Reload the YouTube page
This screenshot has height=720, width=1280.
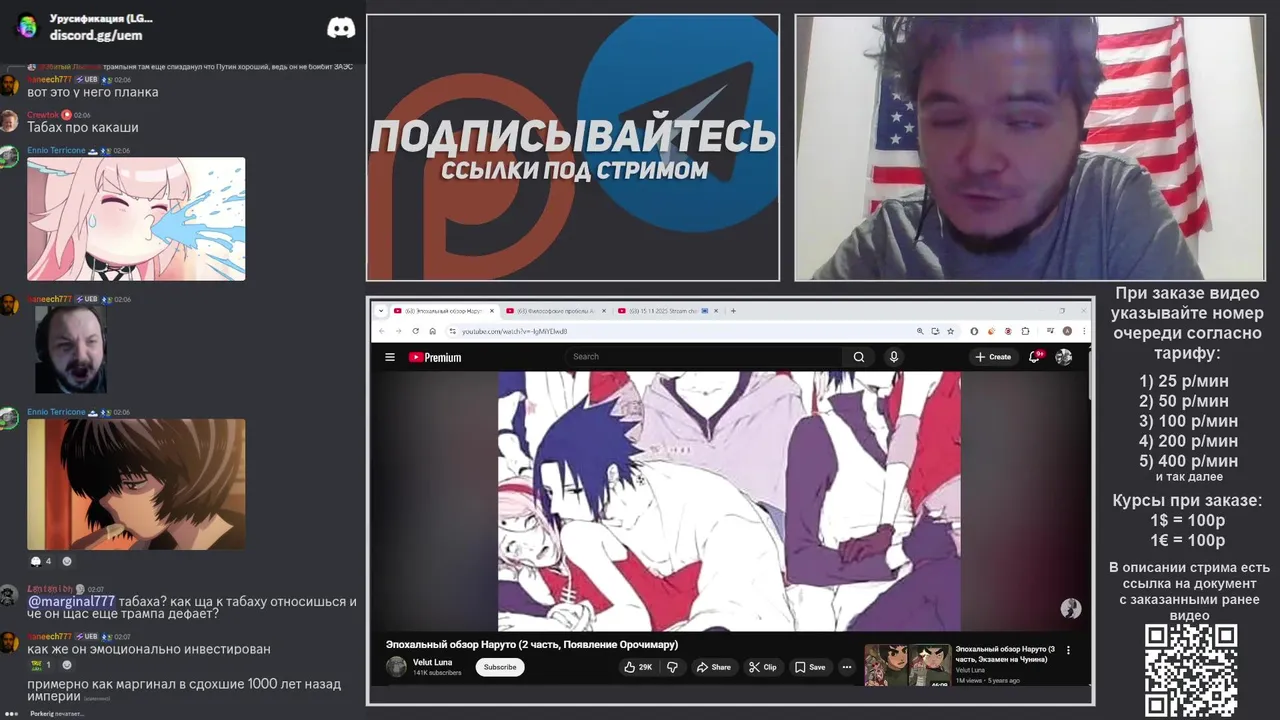point(415,331)
